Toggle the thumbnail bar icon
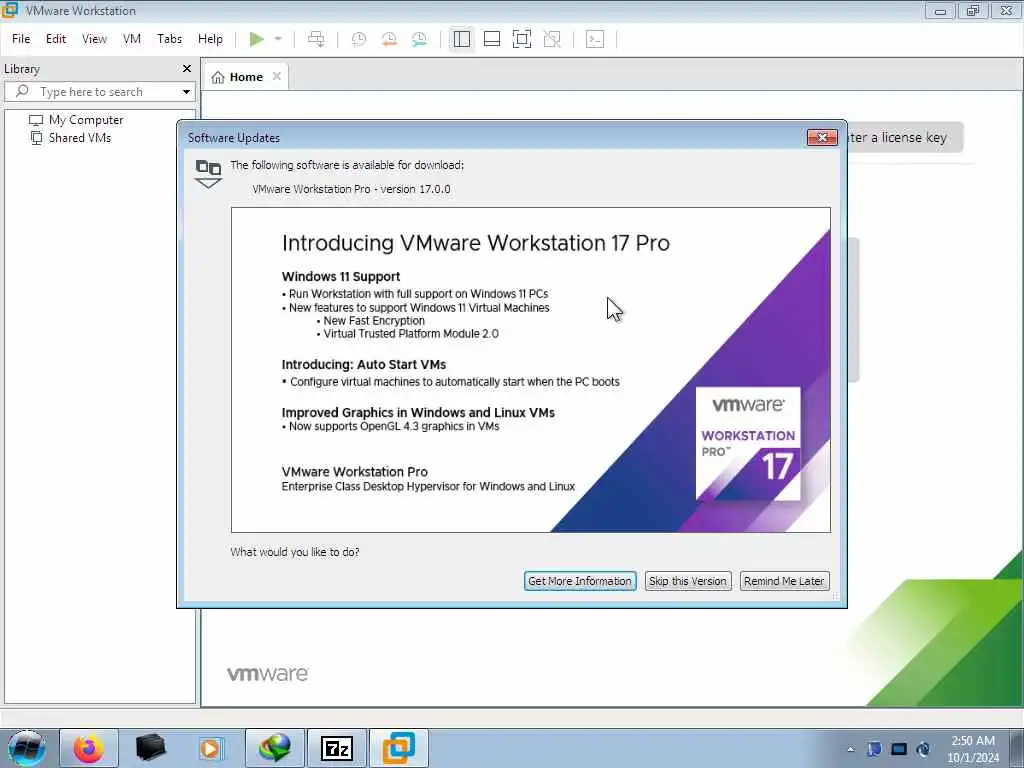Screen dimensions: 1024x768 [x=492, y=39]
